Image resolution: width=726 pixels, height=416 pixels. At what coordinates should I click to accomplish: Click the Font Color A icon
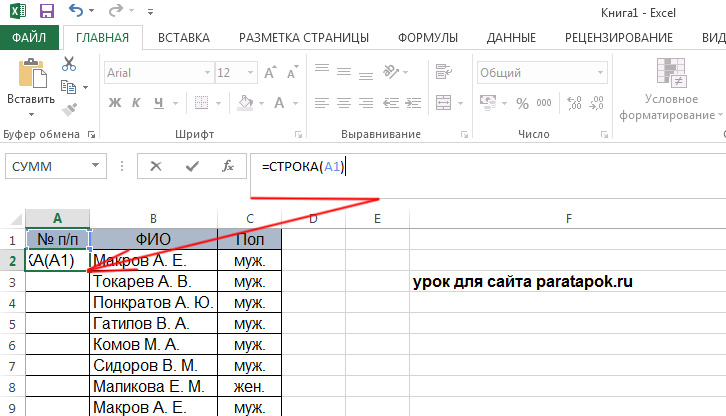pyautogui.click(x=279, y=102)
